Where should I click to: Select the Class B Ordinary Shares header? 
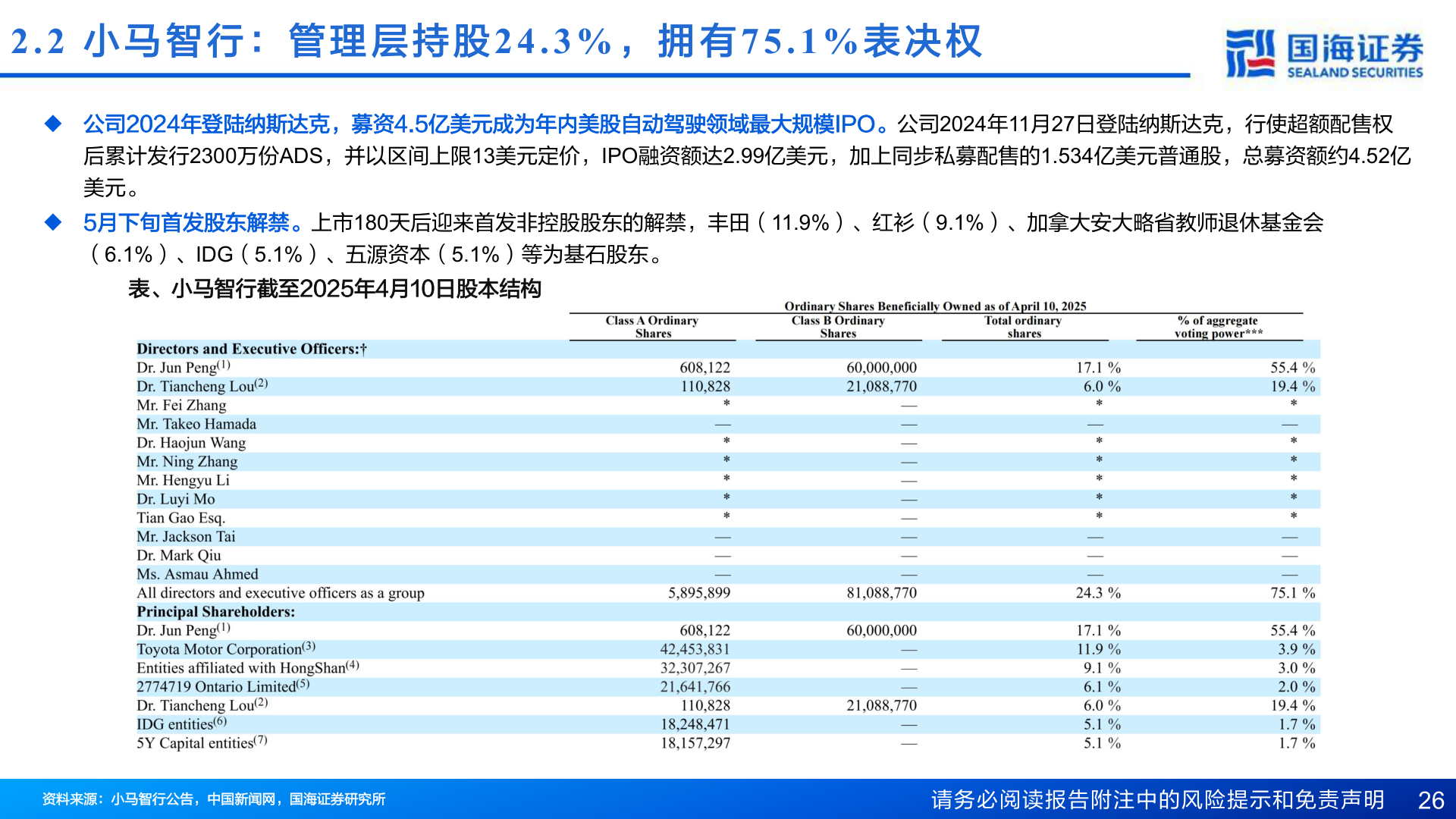pyautogui.click(x=838, y=327)
